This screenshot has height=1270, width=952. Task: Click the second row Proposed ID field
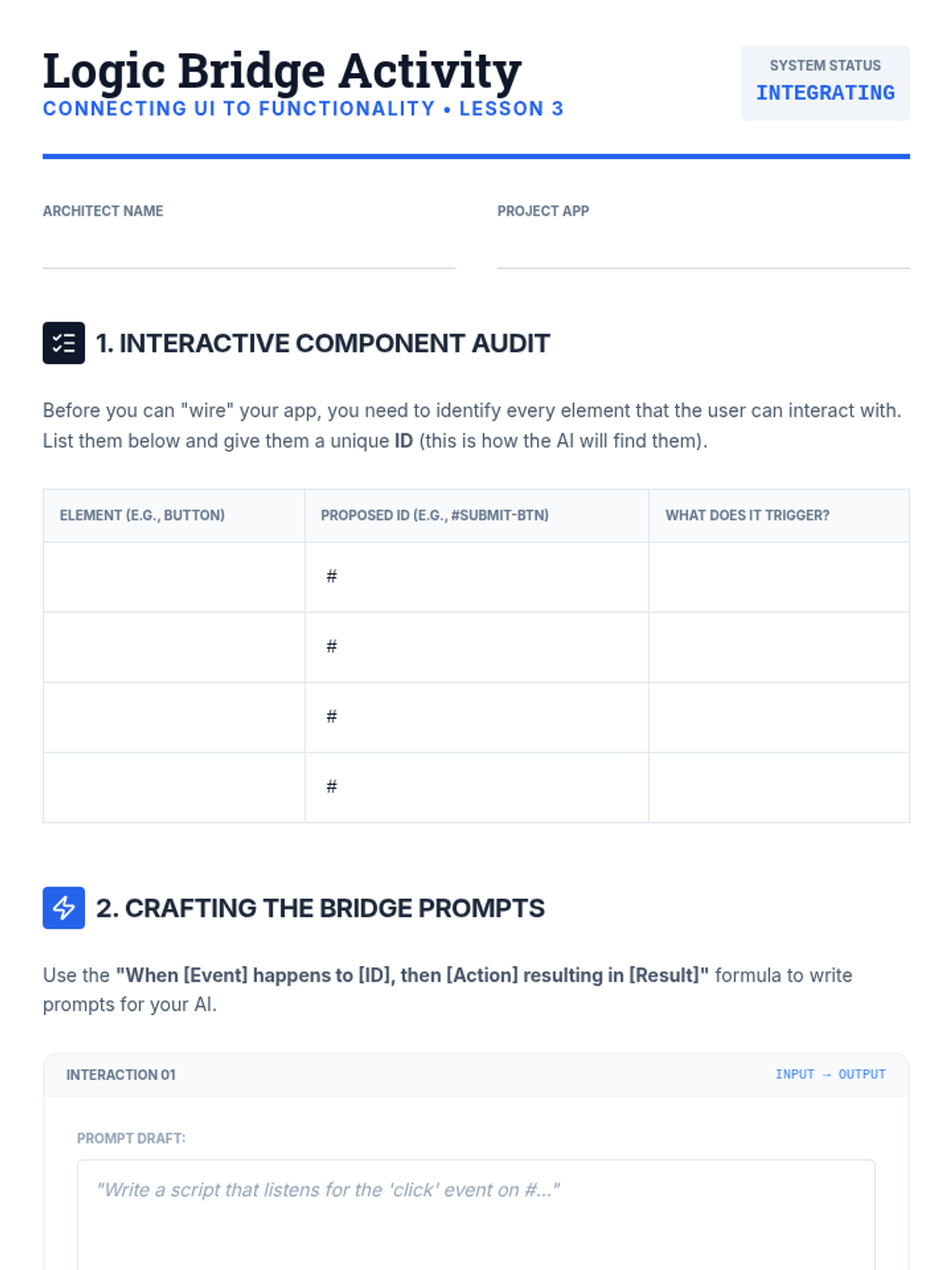(x=477, y=647)
